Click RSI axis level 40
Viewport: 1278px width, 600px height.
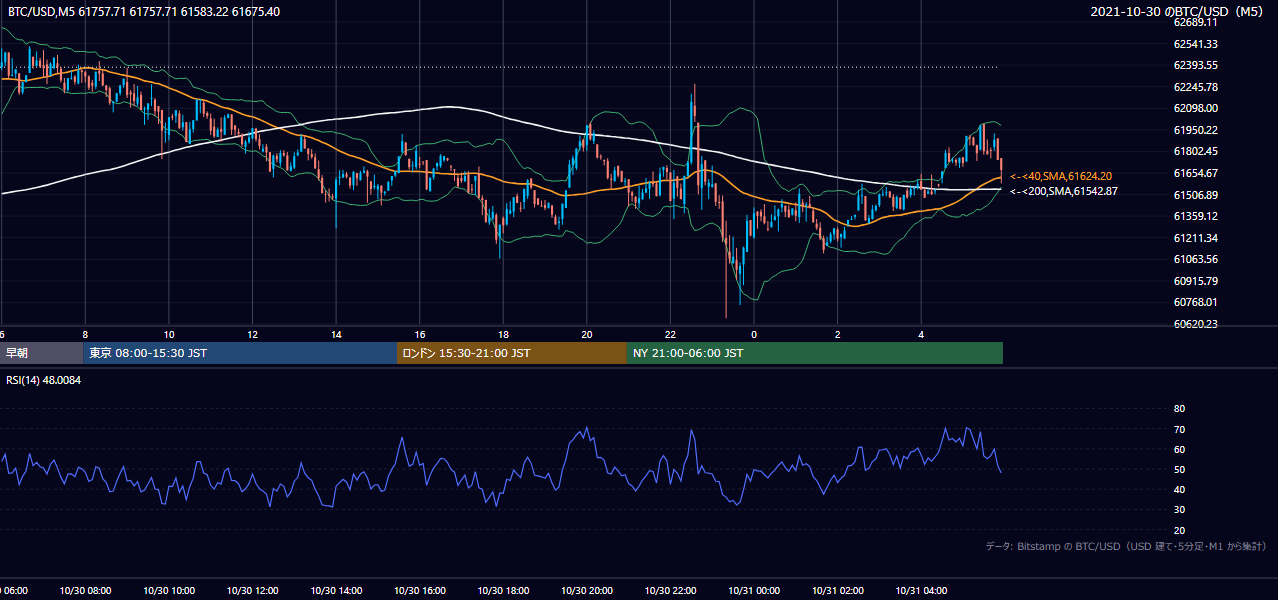[1179, 489]
